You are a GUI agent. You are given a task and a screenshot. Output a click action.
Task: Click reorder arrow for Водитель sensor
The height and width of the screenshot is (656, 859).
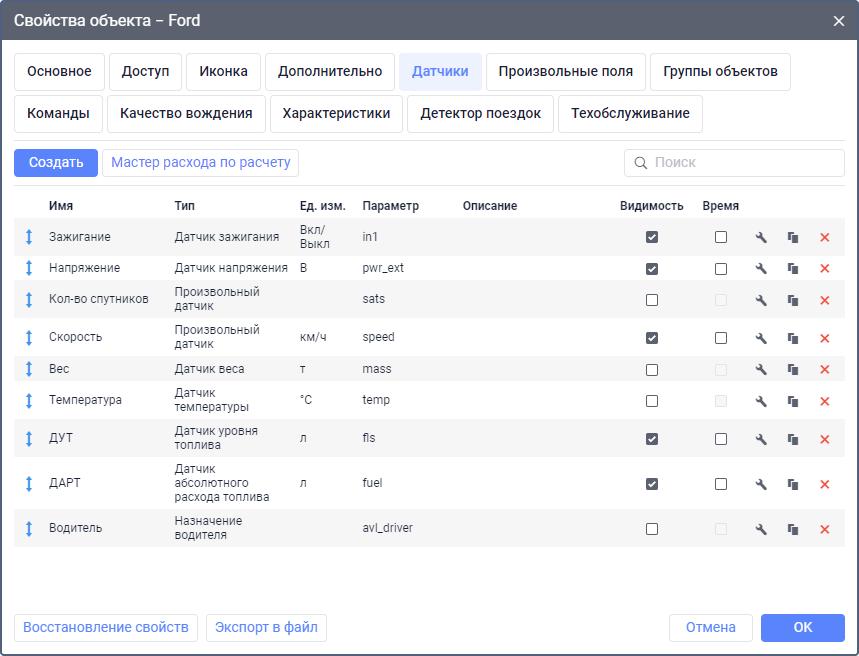tap(29, 529)
